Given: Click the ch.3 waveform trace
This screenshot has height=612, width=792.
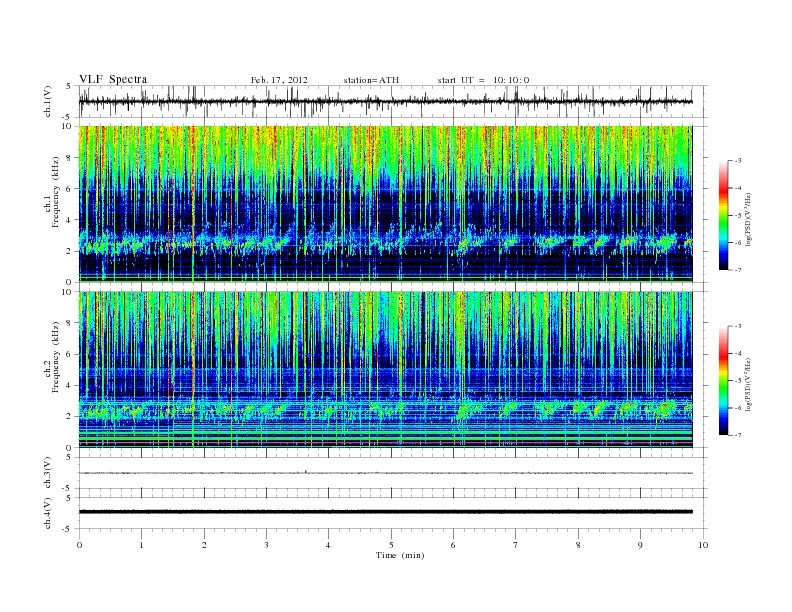Looking at the screenshot, I should pyautogui.click(x=385, y=473).
